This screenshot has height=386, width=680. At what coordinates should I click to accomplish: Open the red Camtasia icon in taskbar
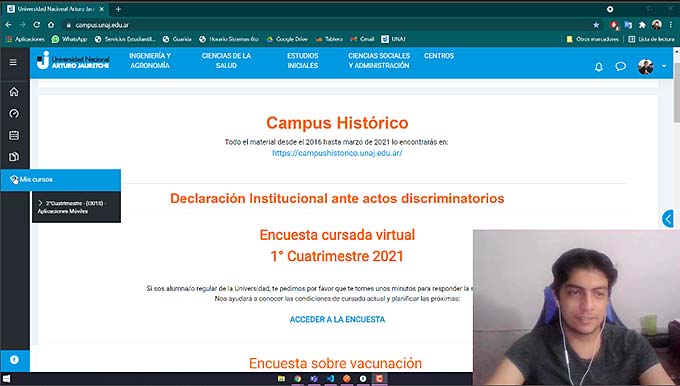[379, 379]
